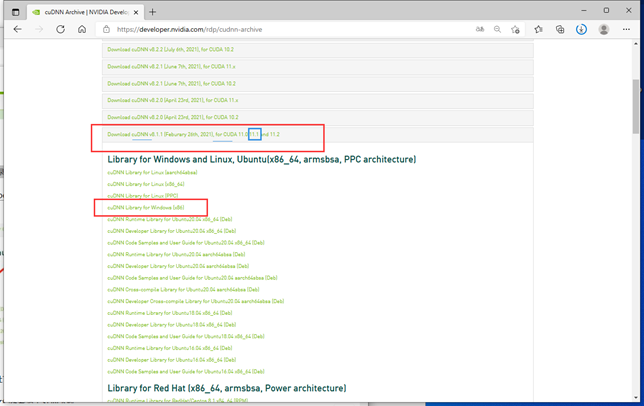Click the zoom magnifier icon in address bar

[x=497, y=29]
